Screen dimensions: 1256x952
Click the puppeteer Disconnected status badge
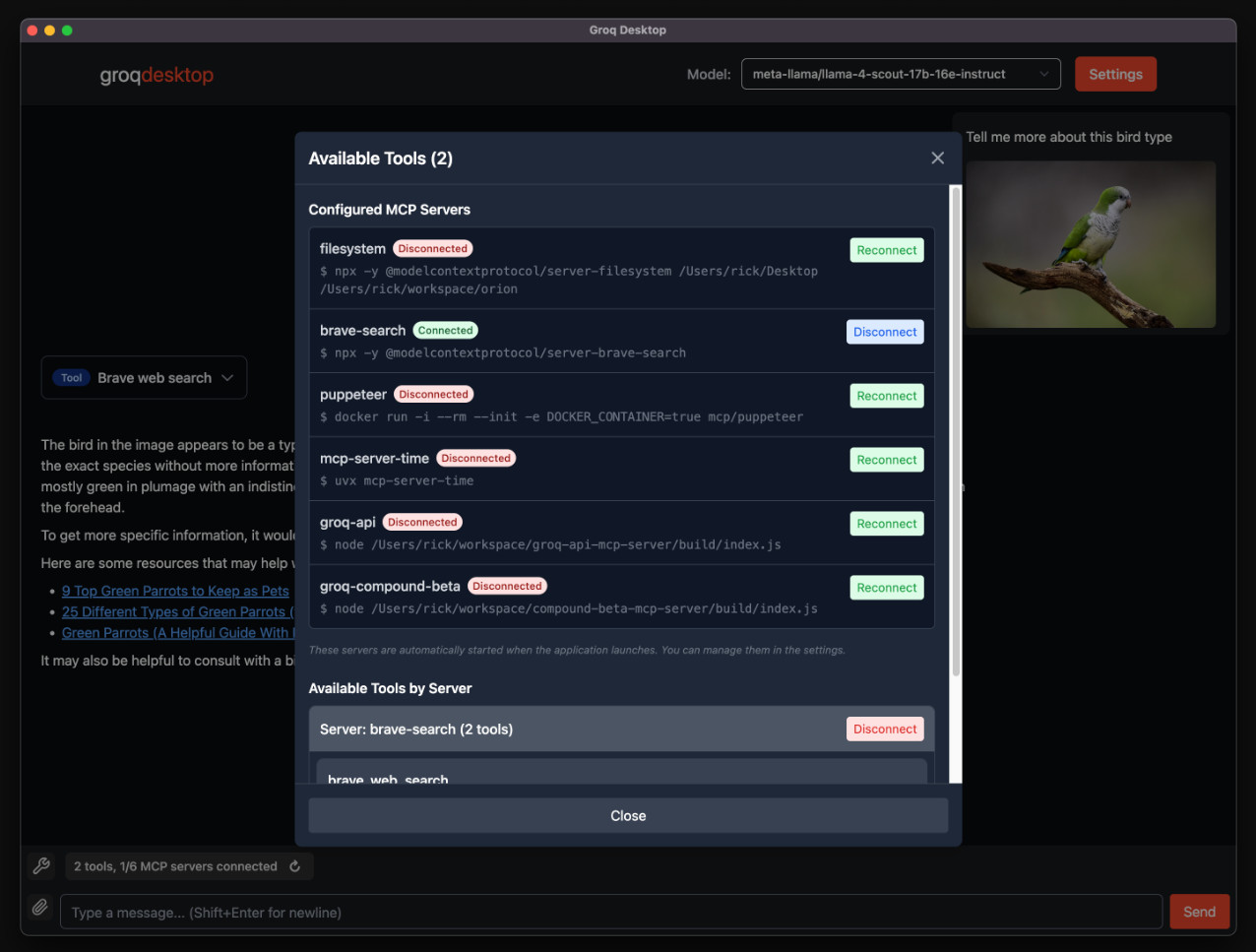434,395
